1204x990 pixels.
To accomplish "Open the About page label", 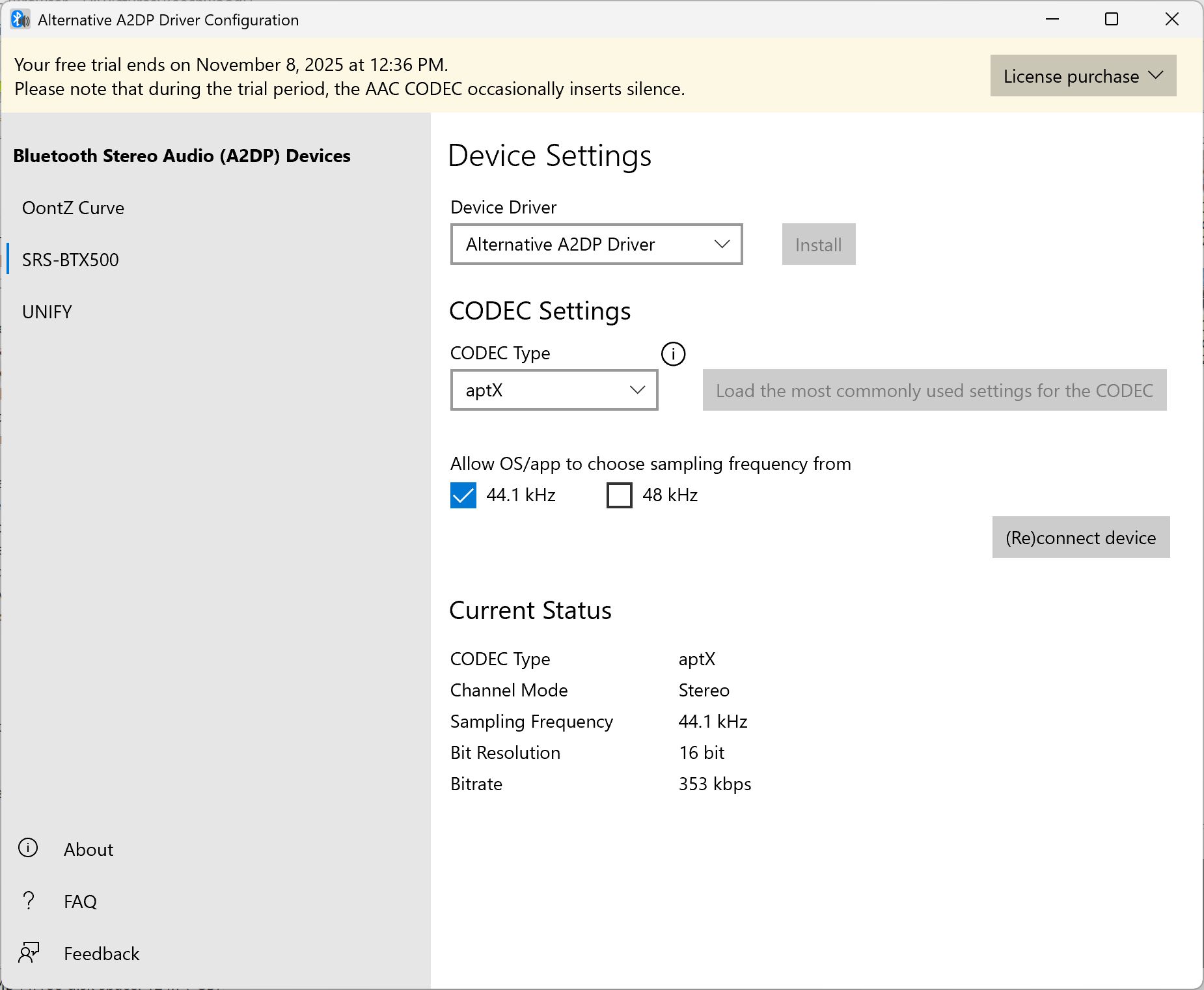I will [x=89, y=849].
